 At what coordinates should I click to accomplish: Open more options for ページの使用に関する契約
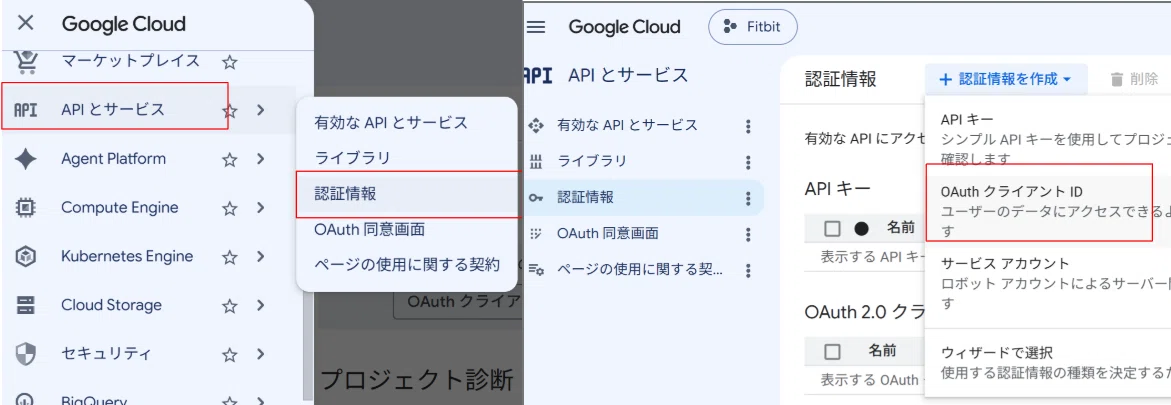(748, 270)
